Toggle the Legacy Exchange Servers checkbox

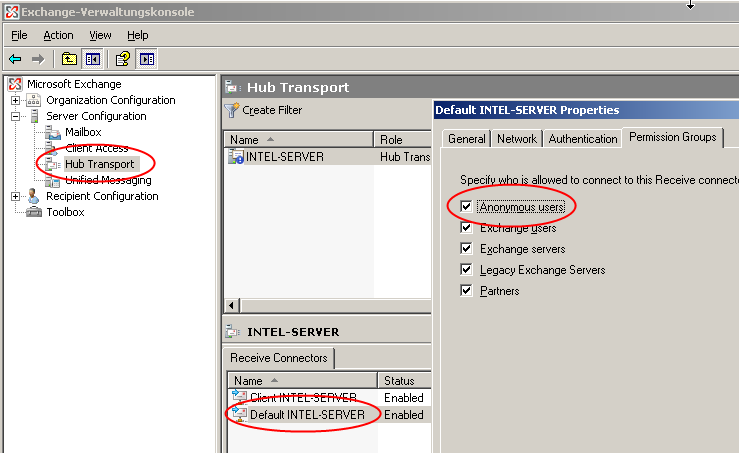(x=466, y=270)
